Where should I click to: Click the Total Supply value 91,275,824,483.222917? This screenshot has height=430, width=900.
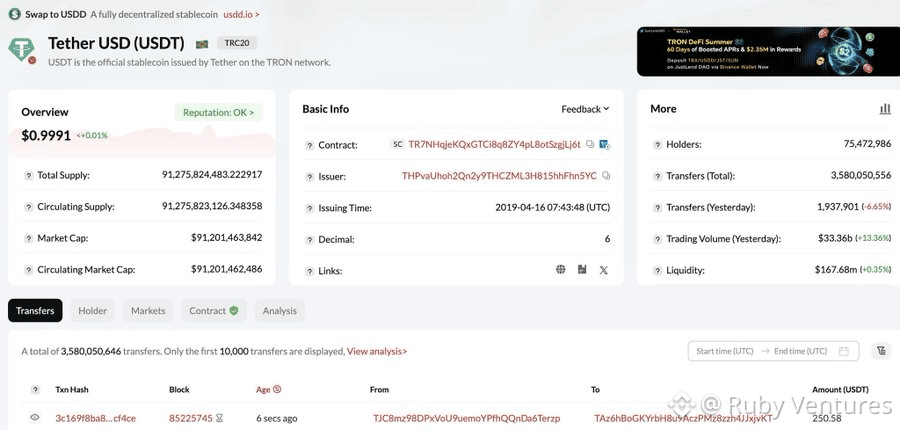tap(212, 174)
